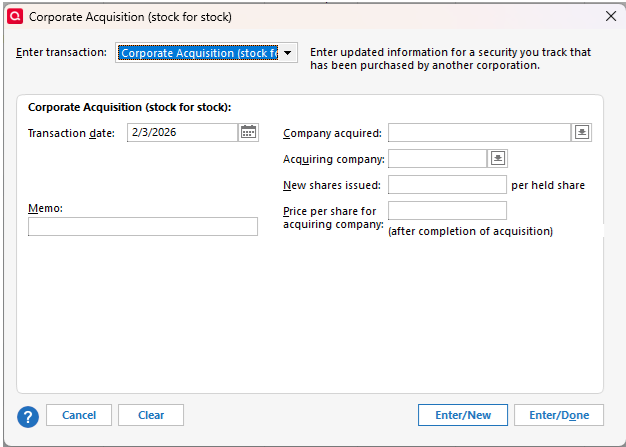This screenshot has width=626, height=447.
Task: Click the Transaction date field
Action: [182, 132]
